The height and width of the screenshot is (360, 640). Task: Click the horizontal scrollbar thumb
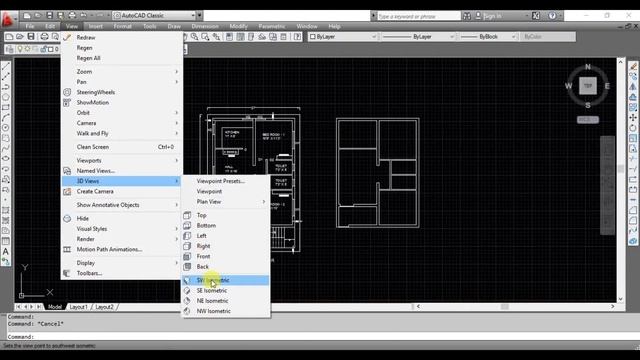click(504, 307)
